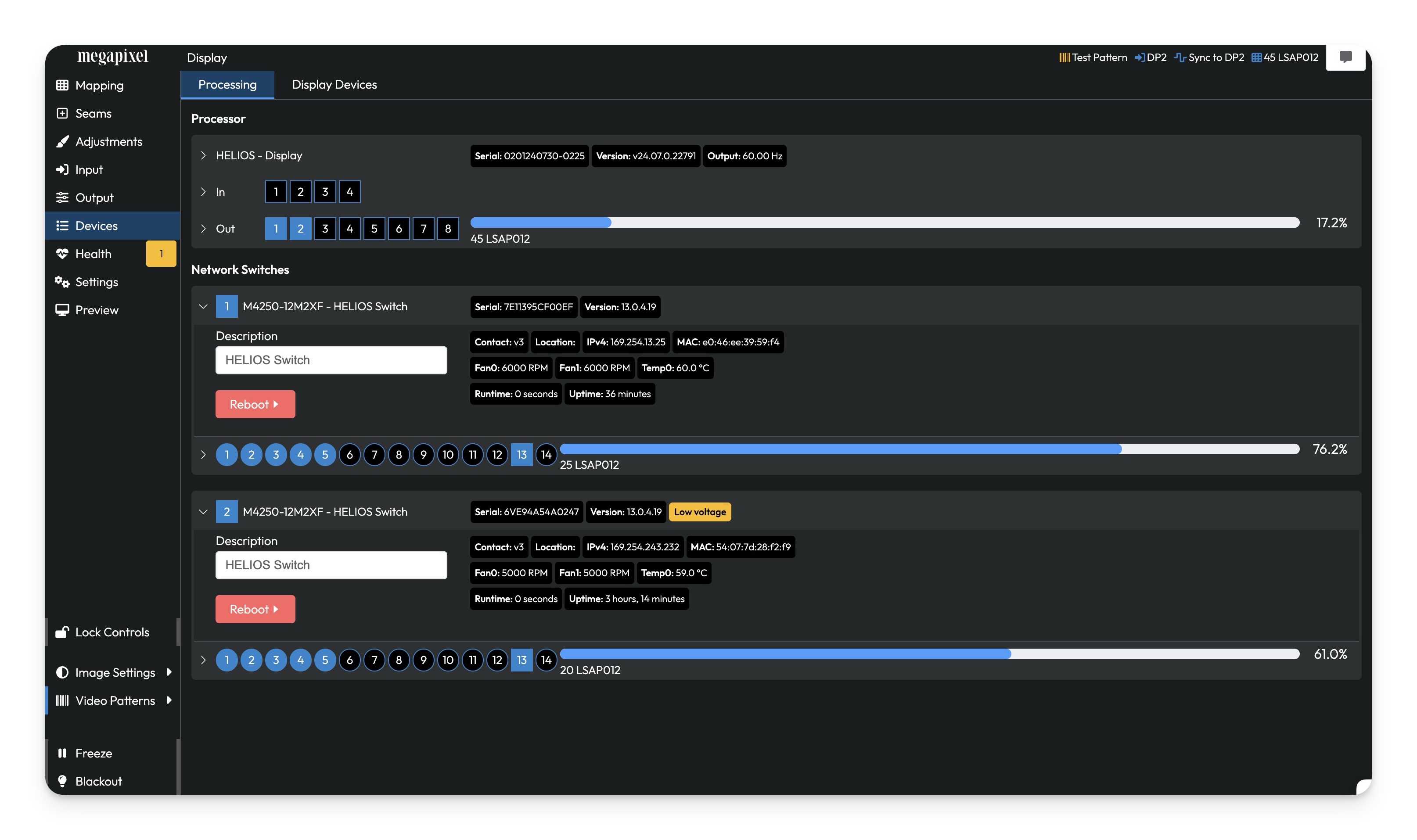Click the Video Patterns barcode icon
Image resolution: width=1417 pixels, height=840 pixels.
pos(62,701)
